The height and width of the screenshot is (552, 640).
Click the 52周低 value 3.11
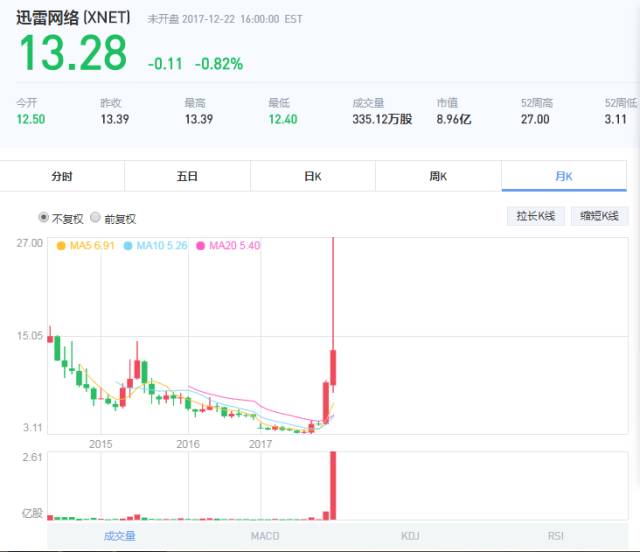click(616, 119)
